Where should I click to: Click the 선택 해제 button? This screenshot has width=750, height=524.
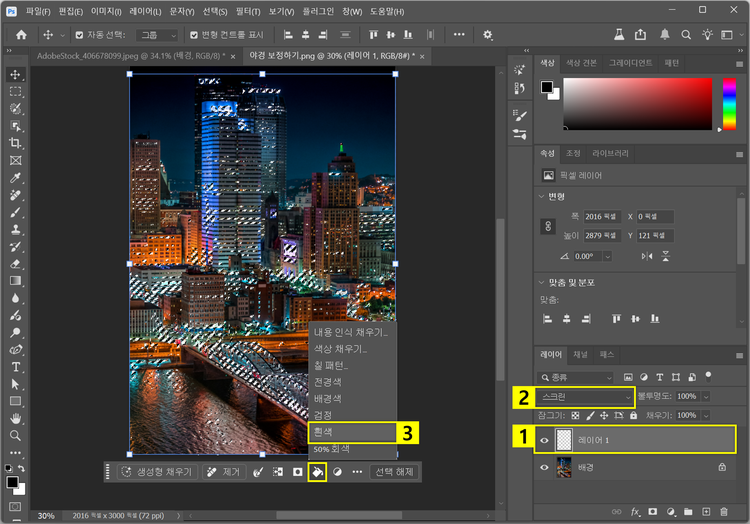pos(394,471)
